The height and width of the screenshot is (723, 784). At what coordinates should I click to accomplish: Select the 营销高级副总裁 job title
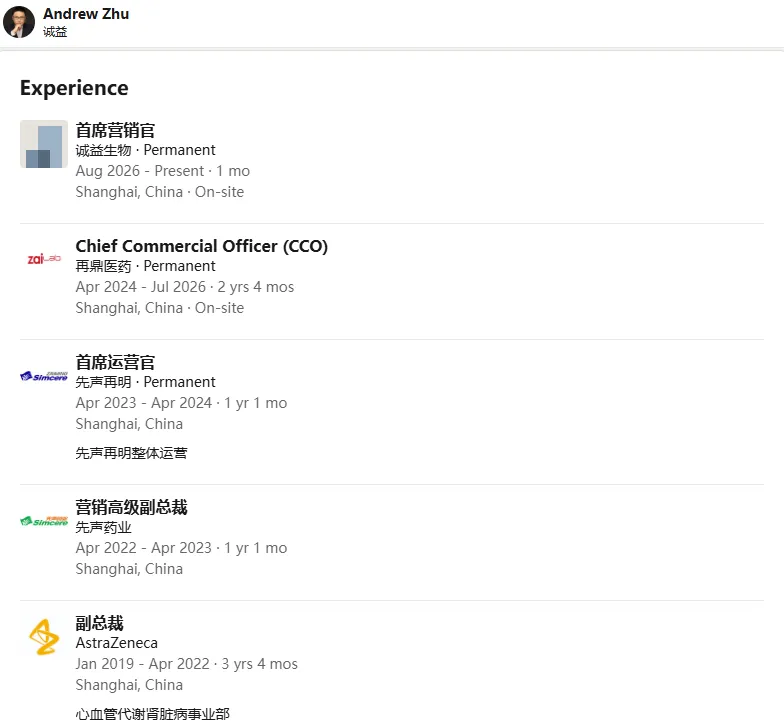(x=132, y=507)
